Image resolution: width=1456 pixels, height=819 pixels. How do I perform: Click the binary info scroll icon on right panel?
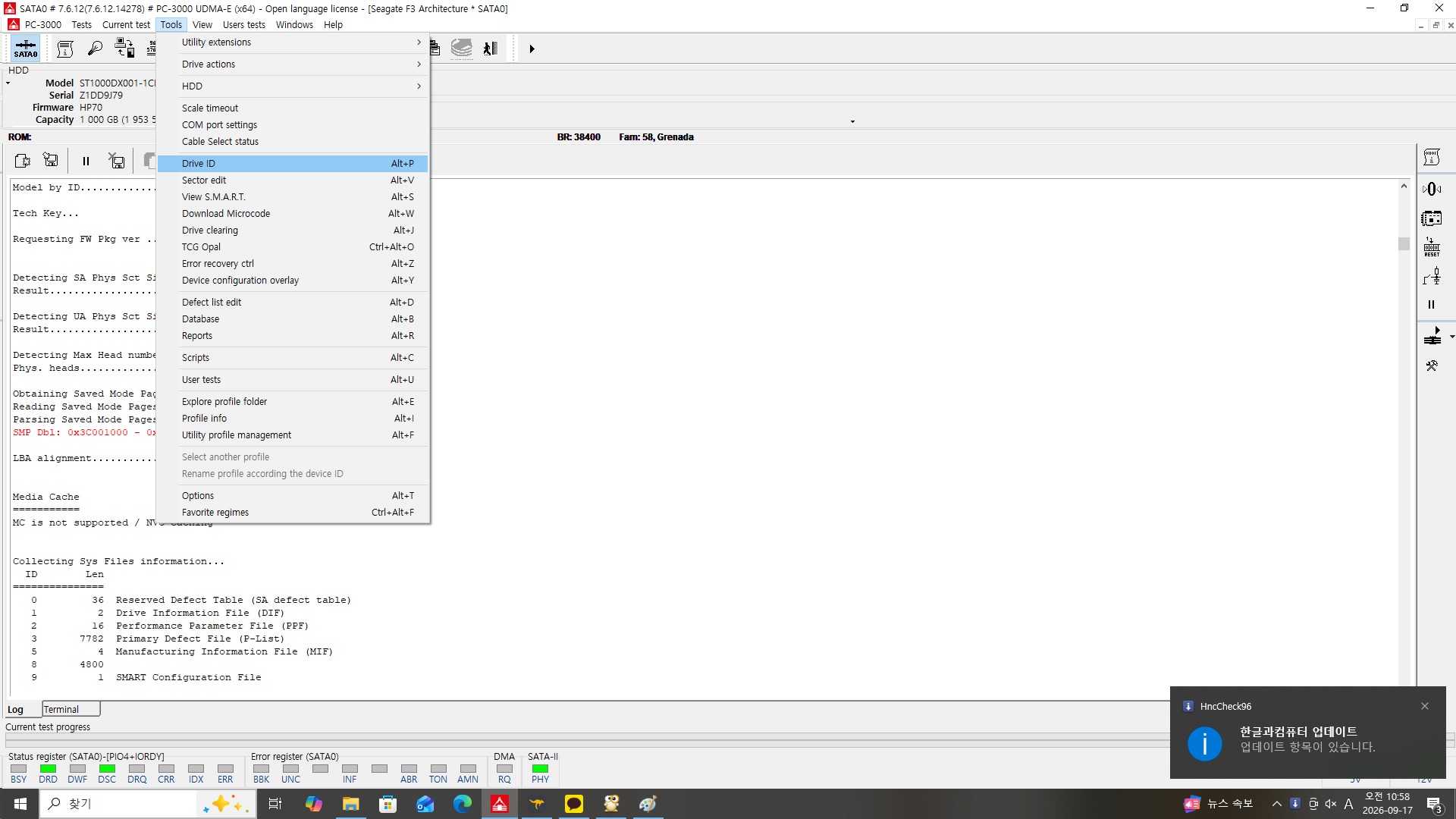pyautogui.click(x=1431, y=157)
